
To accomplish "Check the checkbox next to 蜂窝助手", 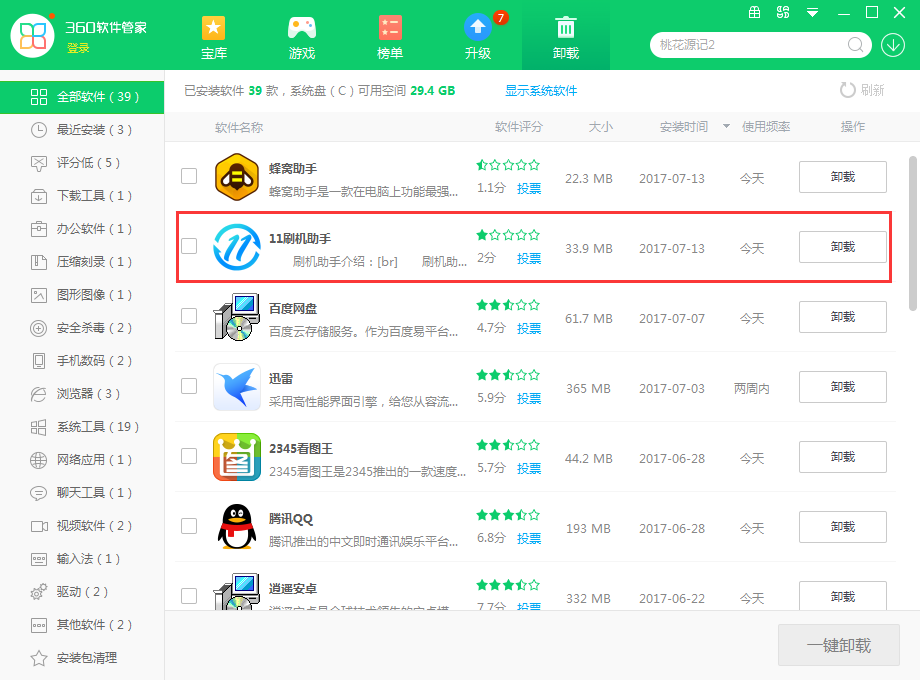I will (189, 176).
